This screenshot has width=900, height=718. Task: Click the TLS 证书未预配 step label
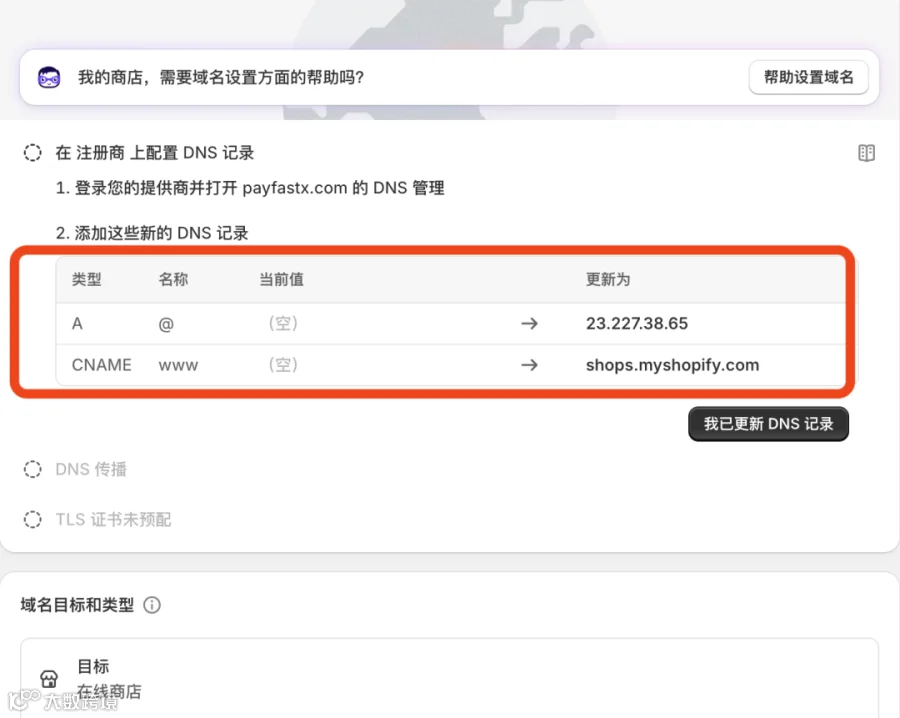click(113, 519)
